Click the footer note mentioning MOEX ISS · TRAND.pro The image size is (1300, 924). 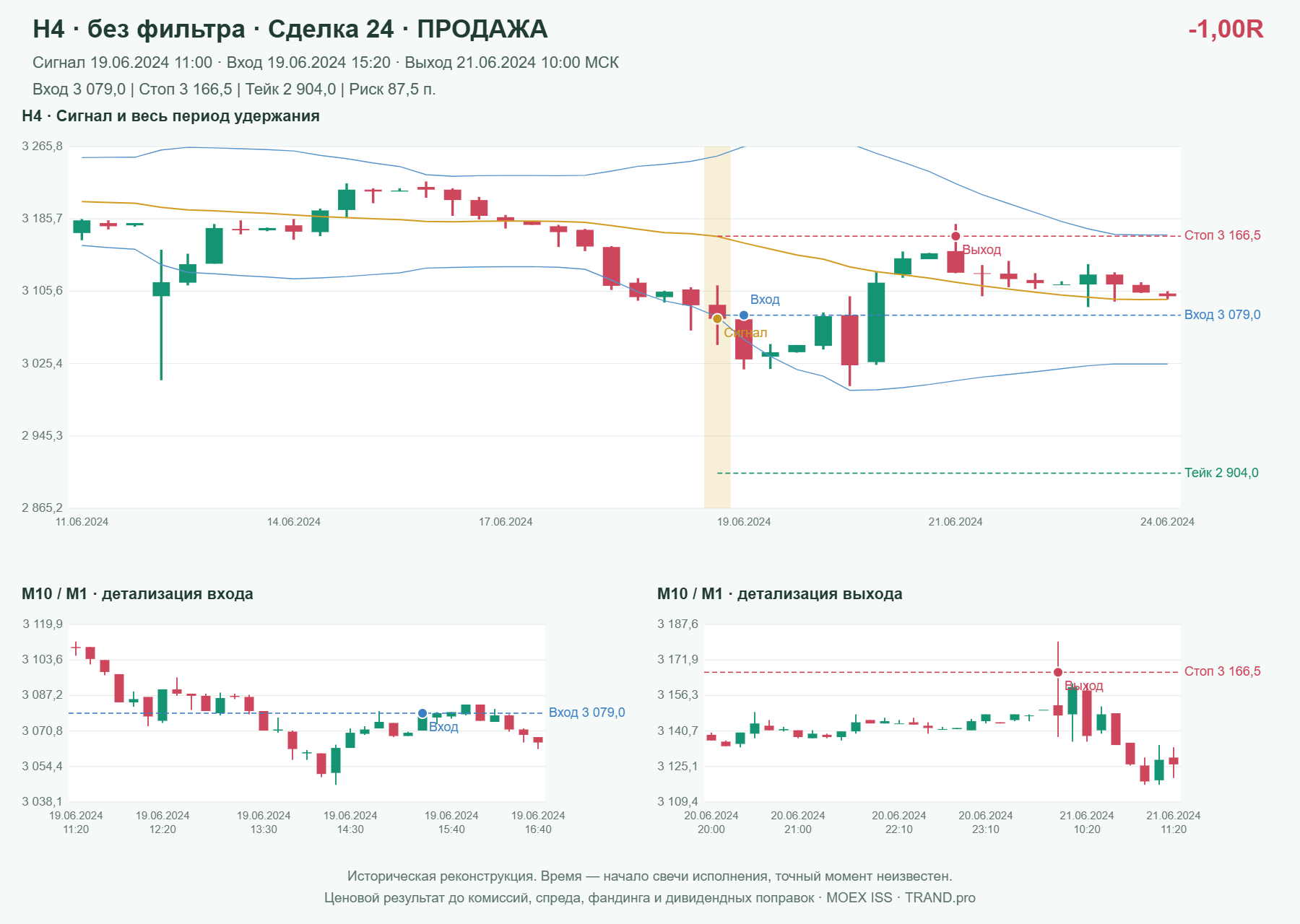click(x=650, y=898)
